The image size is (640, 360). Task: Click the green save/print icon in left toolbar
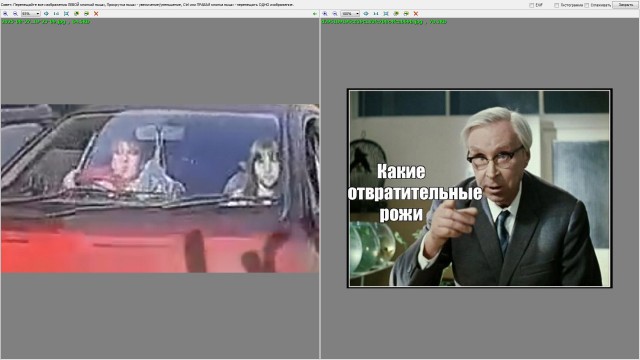pos(86,13)
